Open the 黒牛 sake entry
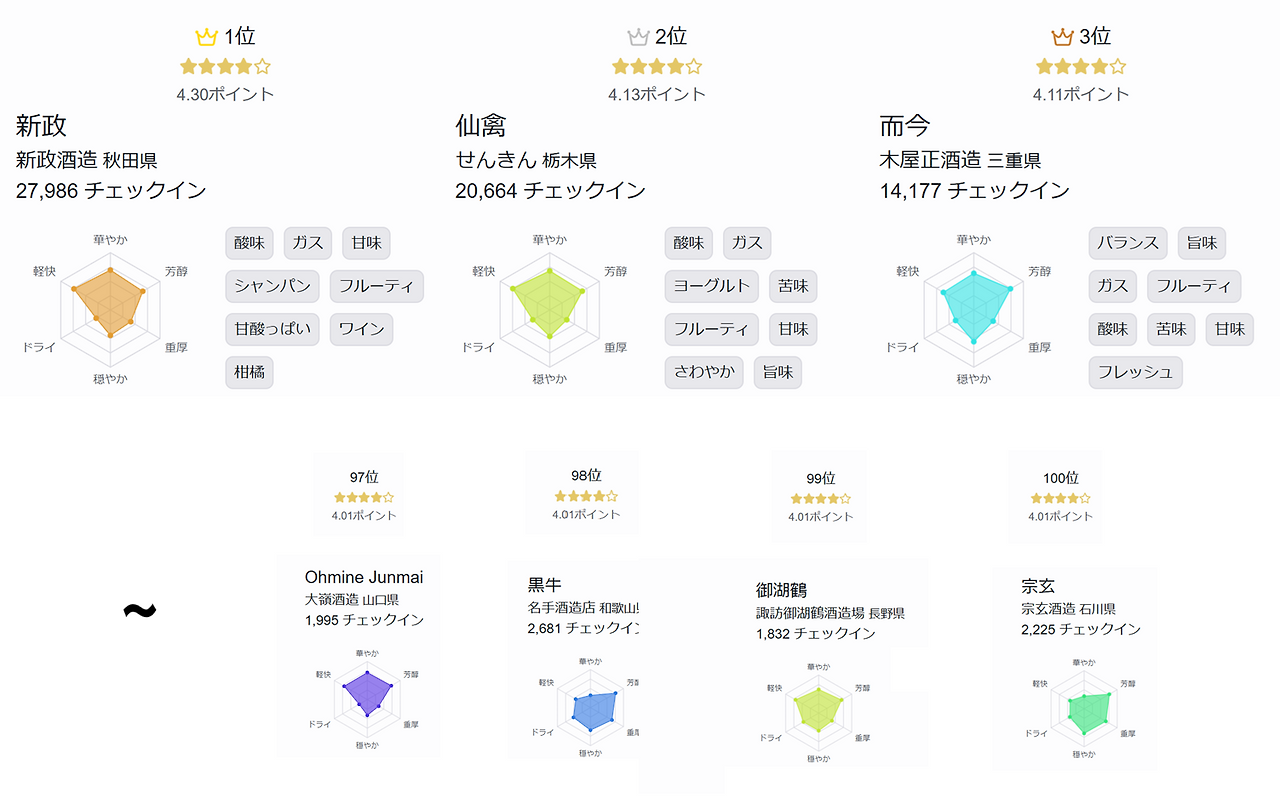1280x798 pixels. (545, 585)
